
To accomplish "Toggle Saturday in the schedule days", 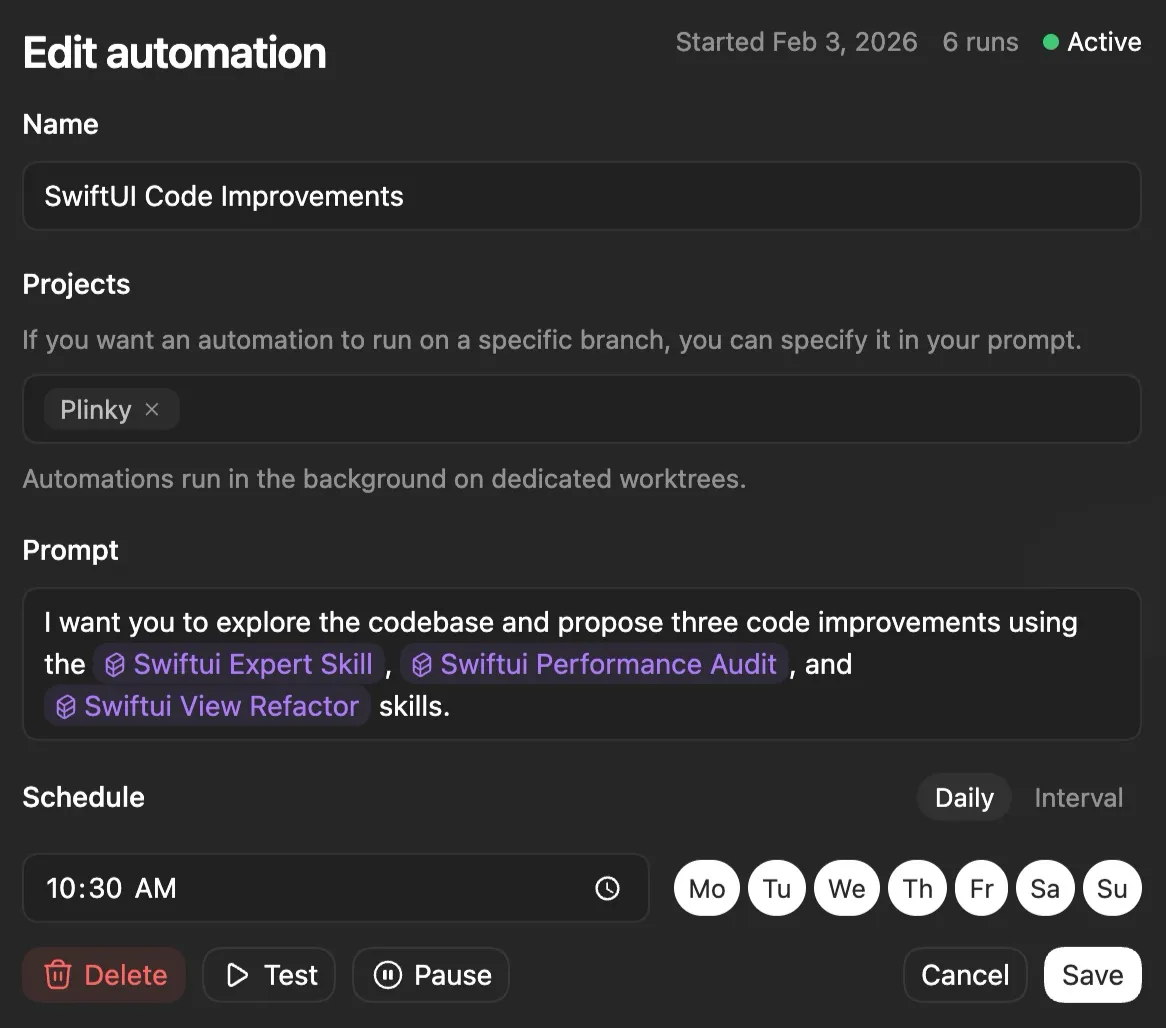I will tap(1045, 888).
